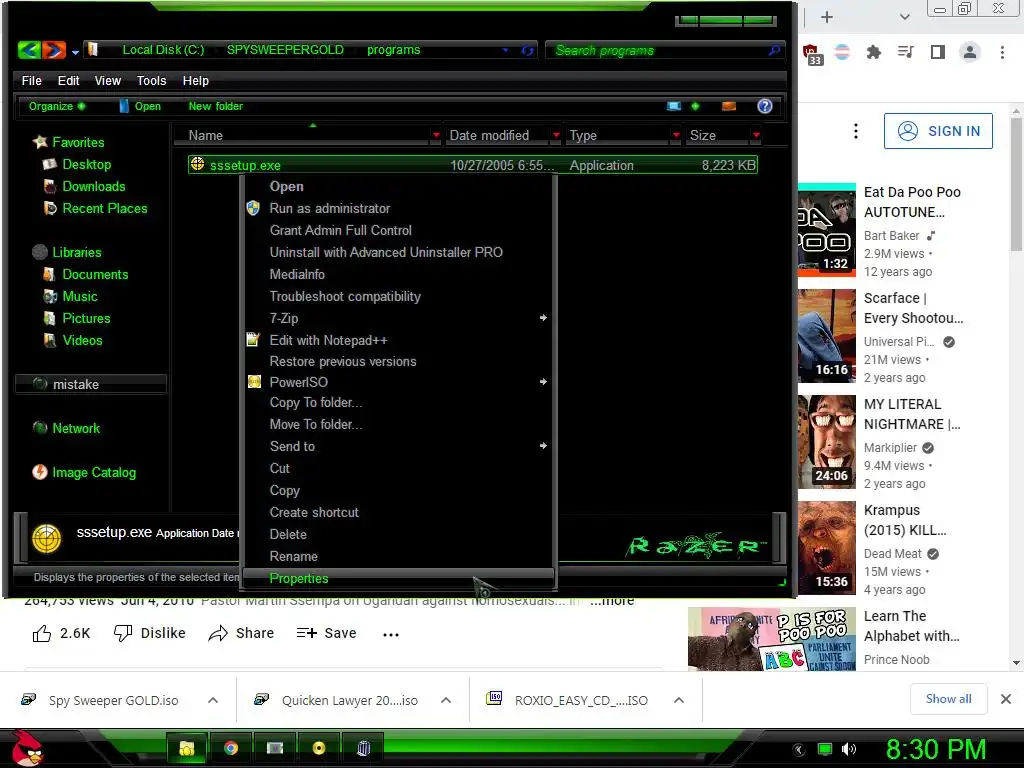This screenshot has width=1024, height=768.
Task: Open the Documents library
Action: [x=95, y=274]
